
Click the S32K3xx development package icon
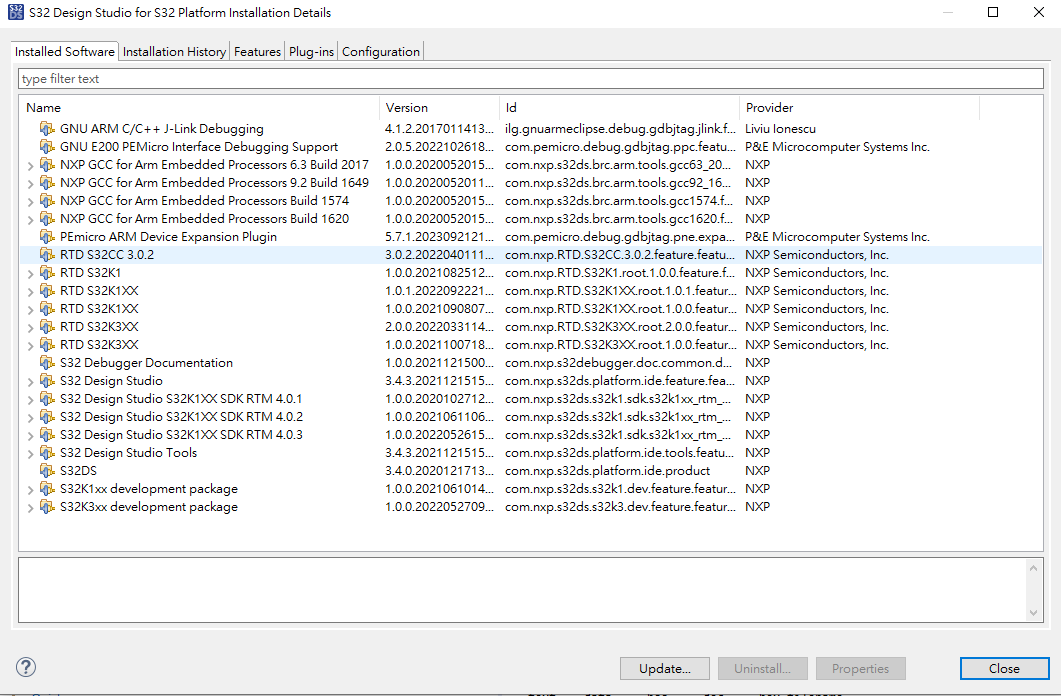(47, 506)
